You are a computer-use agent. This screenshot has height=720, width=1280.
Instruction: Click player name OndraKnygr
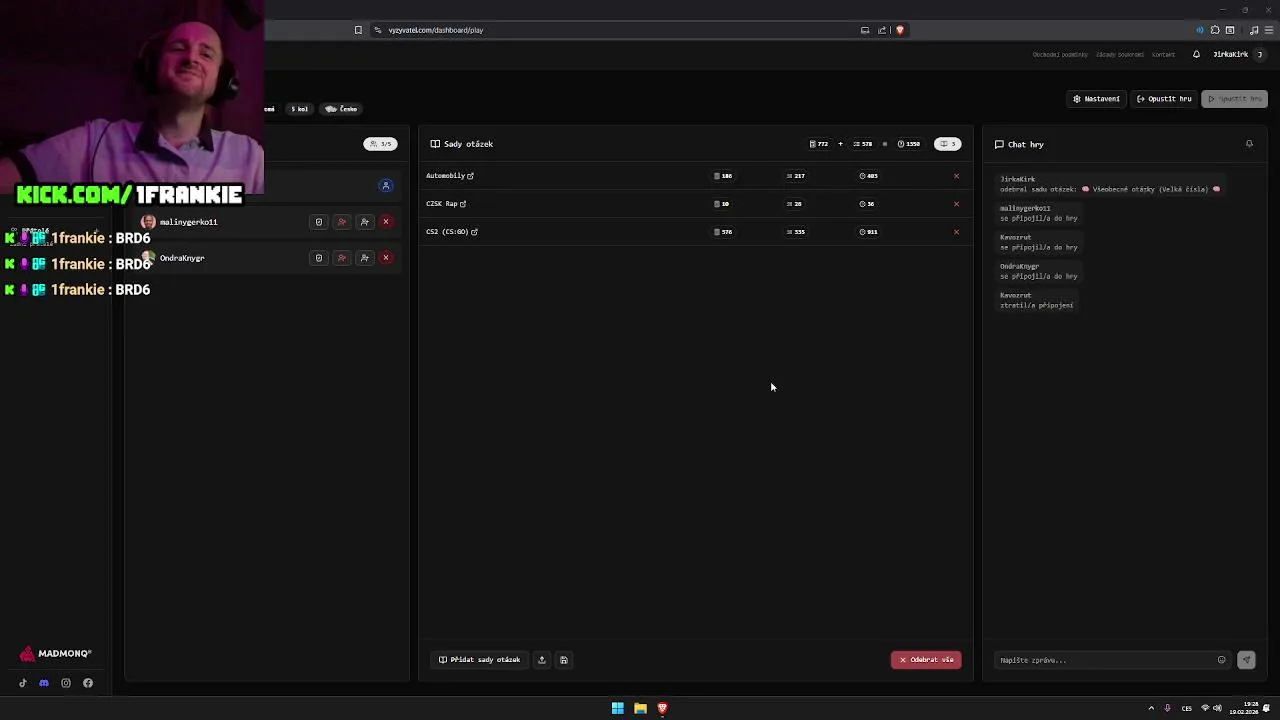182,258
